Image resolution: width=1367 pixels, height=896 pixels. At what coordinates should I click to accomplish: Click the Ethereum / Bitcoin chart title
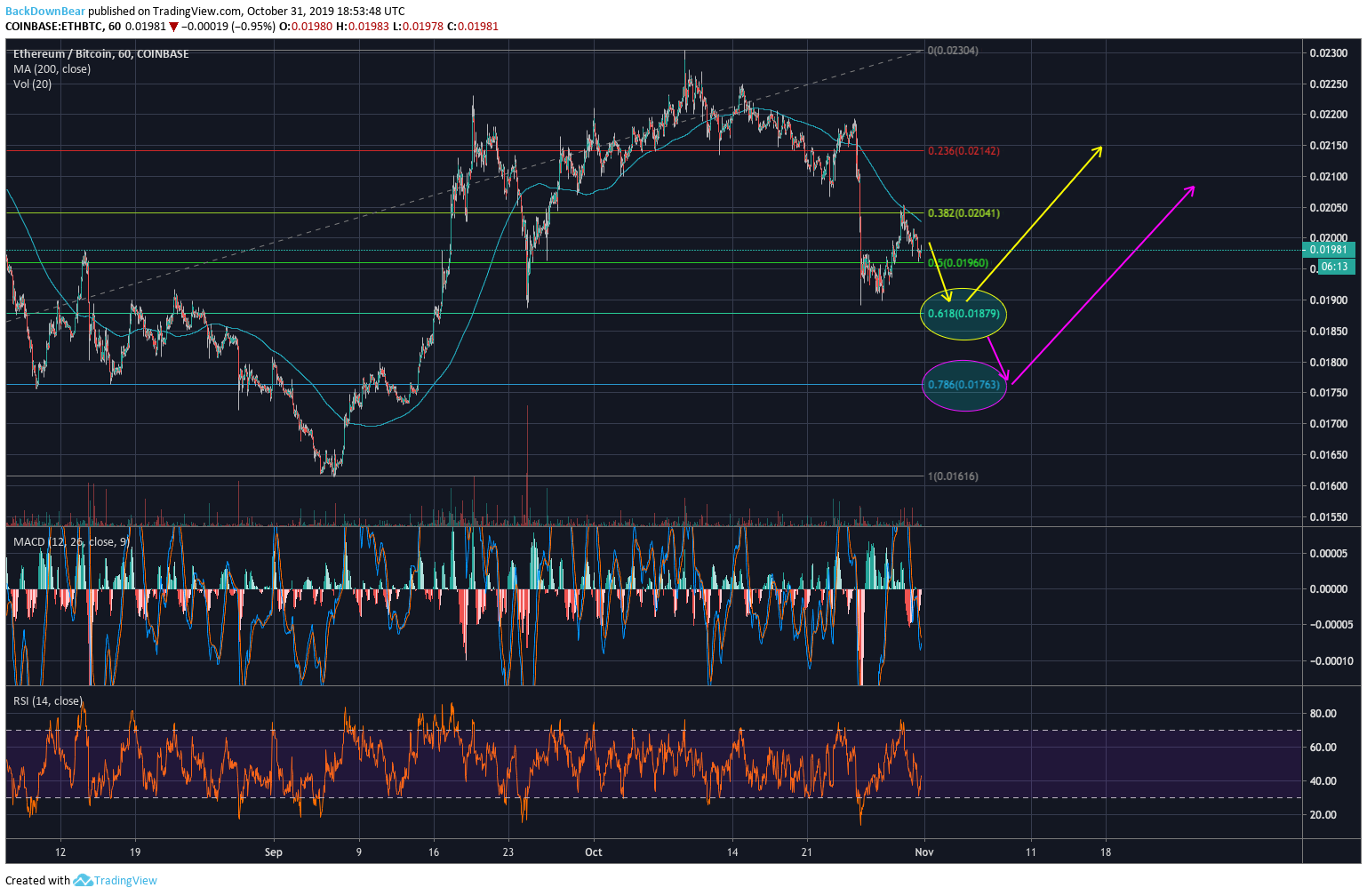[x=100, y=54]
